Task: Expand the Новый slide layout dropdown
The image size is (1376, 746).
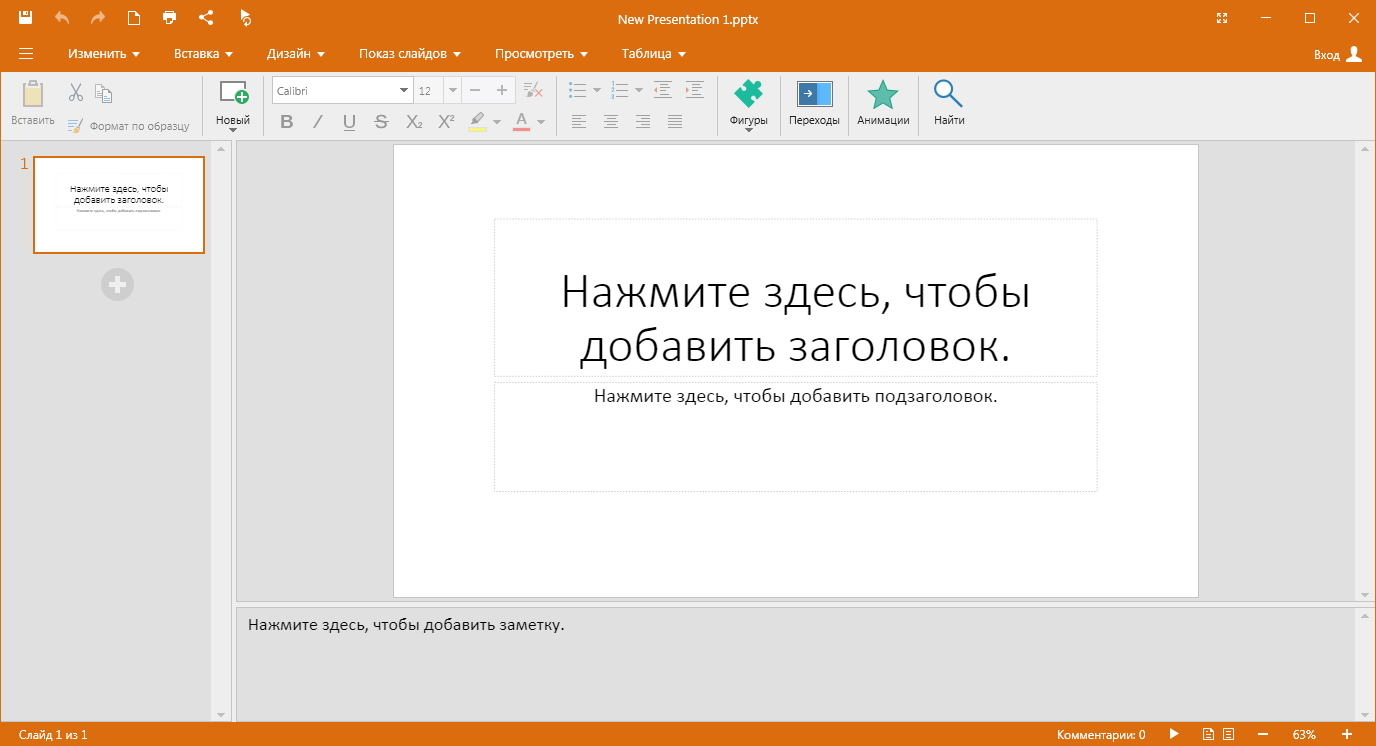Action: tap(233, 129)
